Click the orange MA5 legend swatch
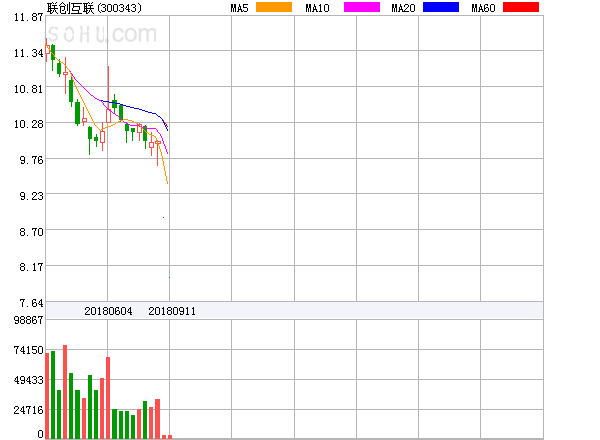The image size is (600, 440). (x=274, y=8)
